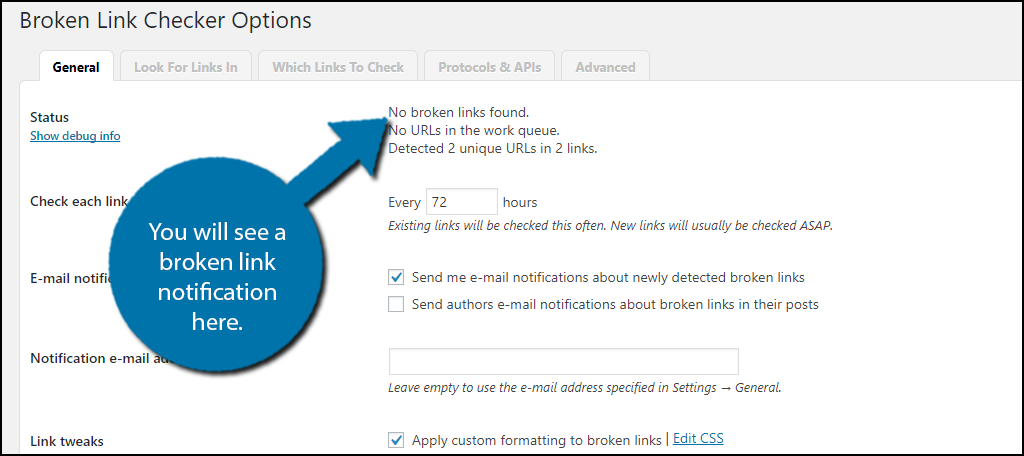Uncheck Send me e-mail notifications checkbox

[396, 277]
